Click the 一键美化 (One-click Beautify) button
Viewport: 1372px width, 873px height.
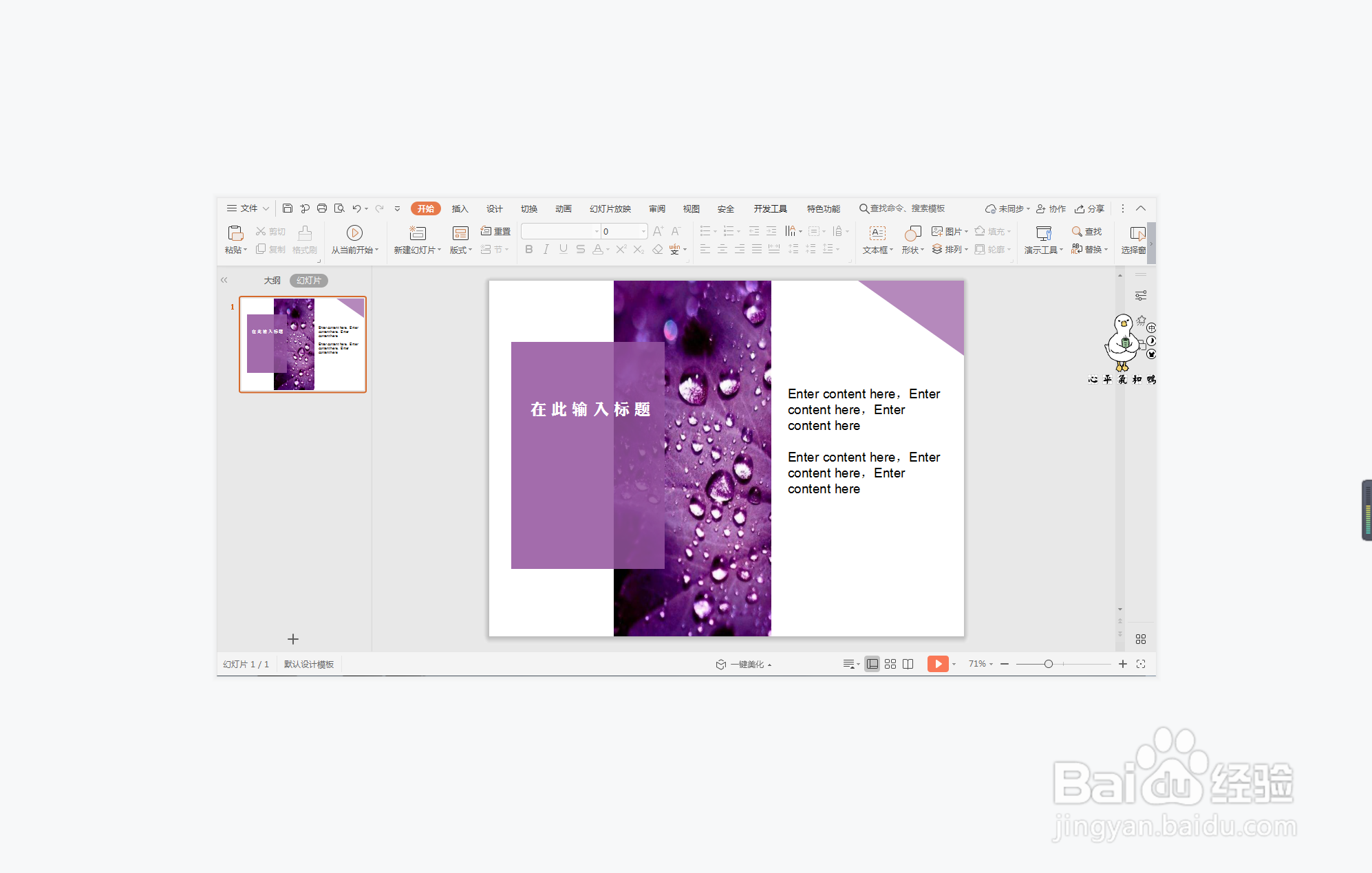coord(744,664)
